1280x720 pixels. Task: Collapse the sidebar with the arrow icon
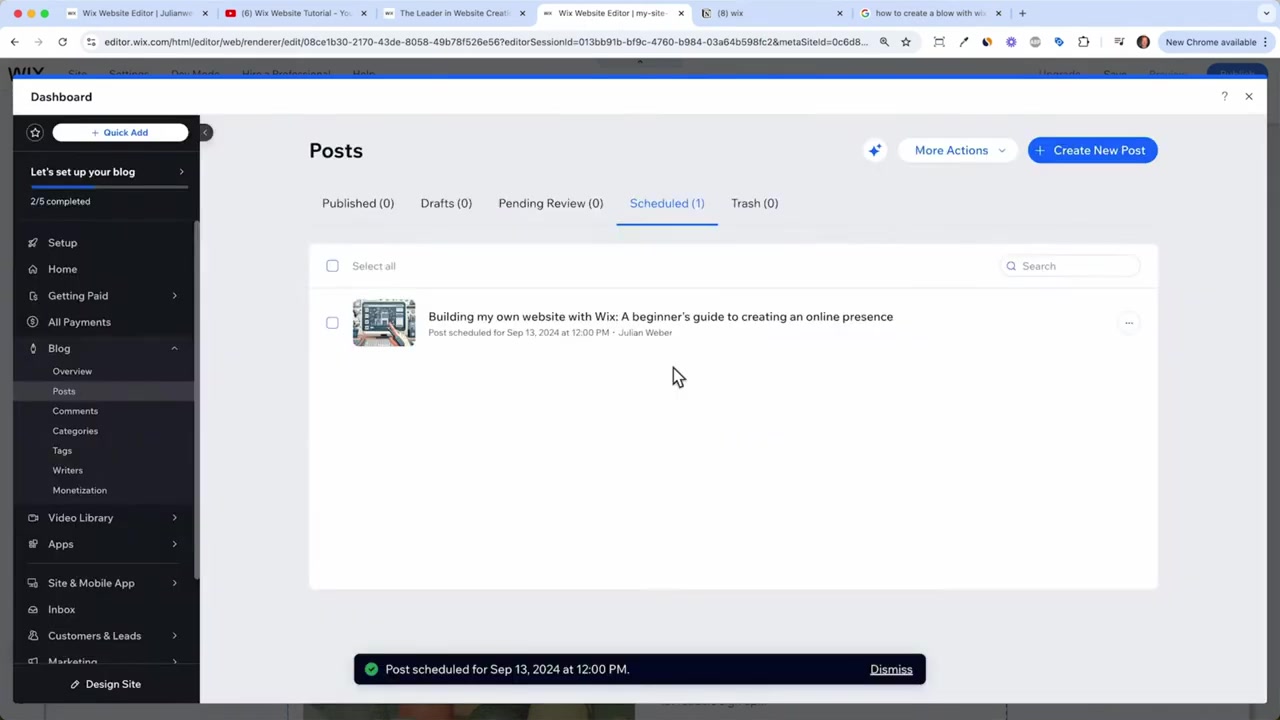pos(205,132)
